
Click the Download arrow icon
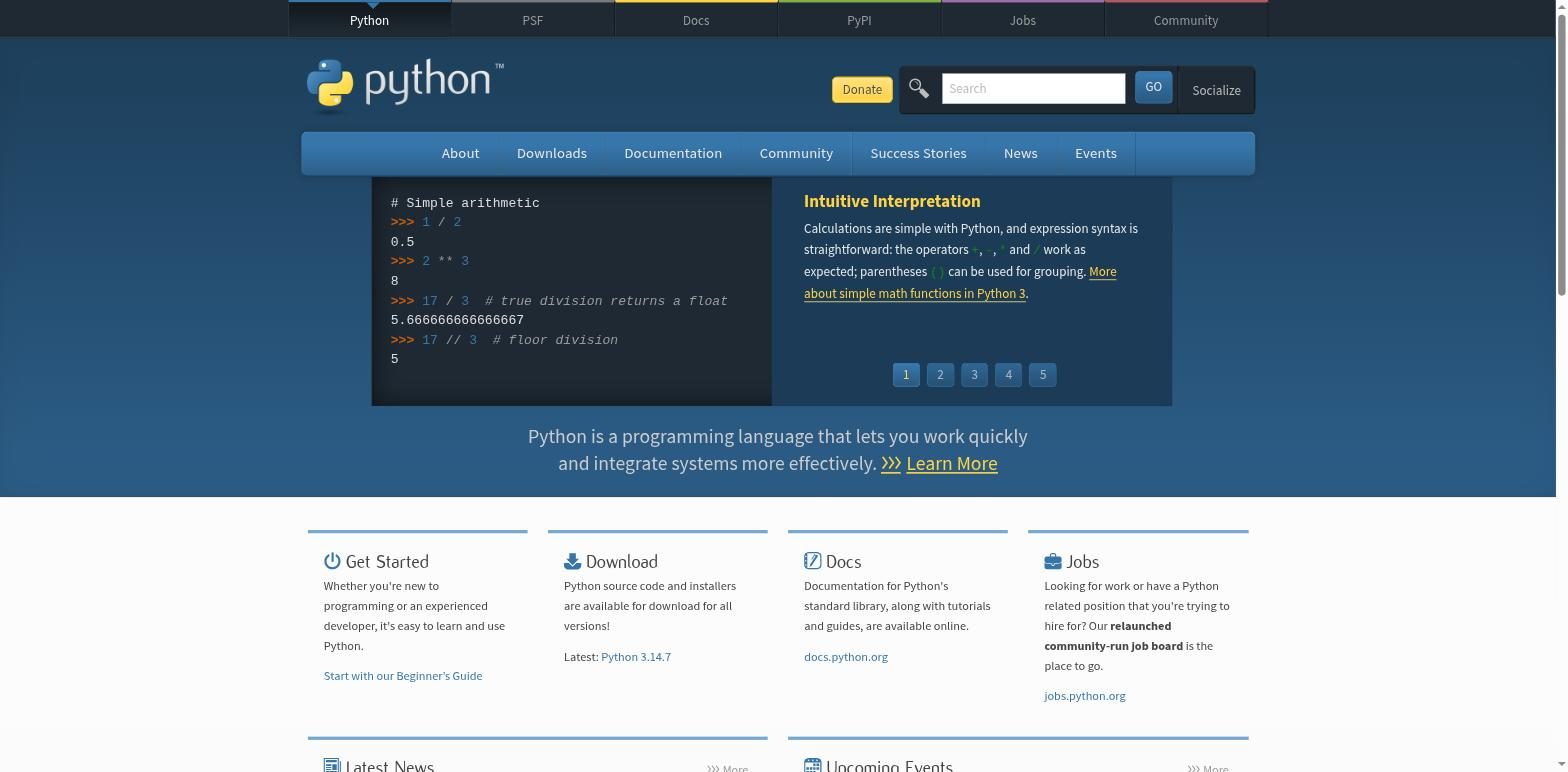572,561
